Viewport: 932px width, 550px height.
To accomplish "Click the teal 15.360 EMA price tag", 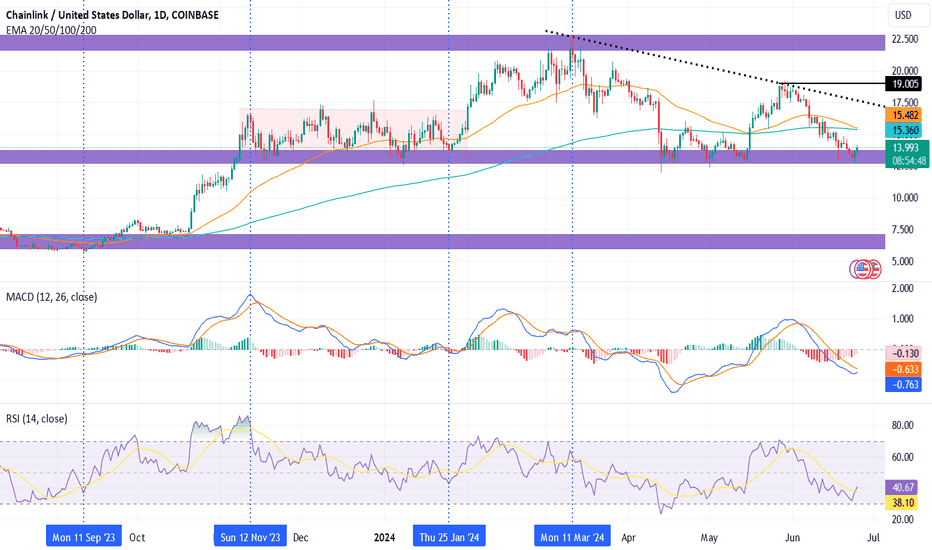I will pos(903,130).
